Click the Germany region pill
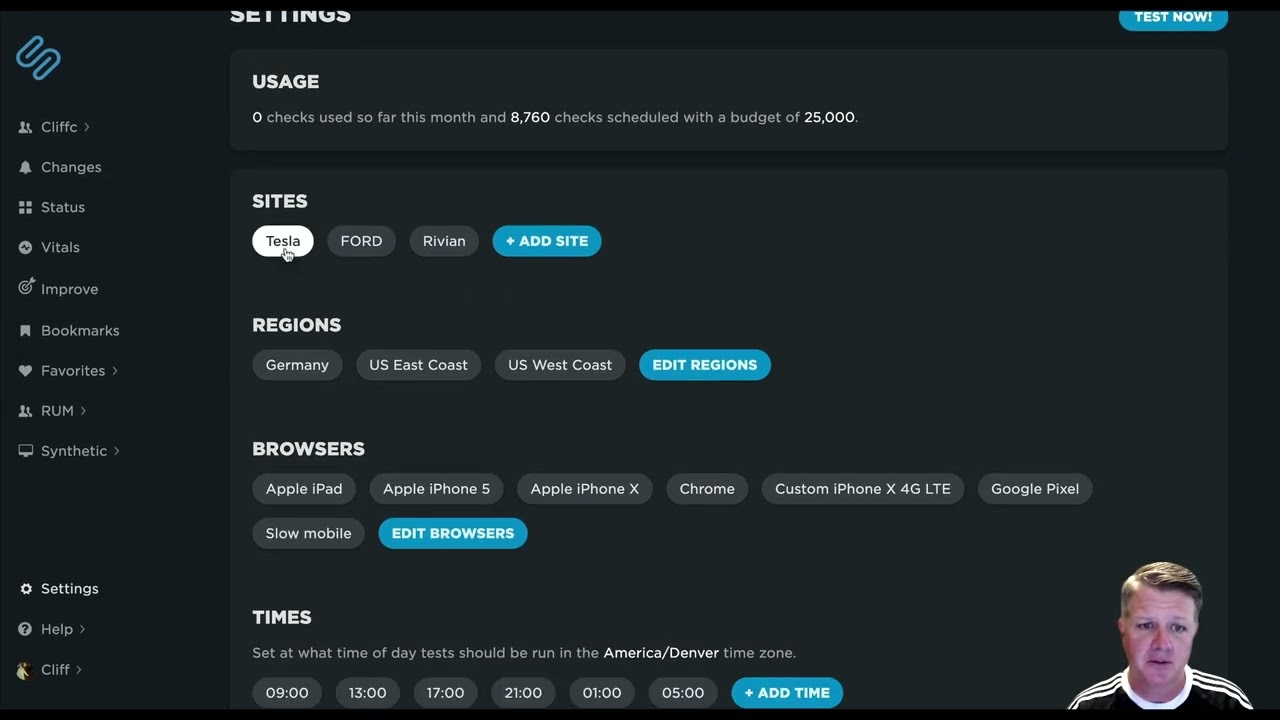Image resolution: width=1280 pixels, height=720 pixels. pos(297,365)
